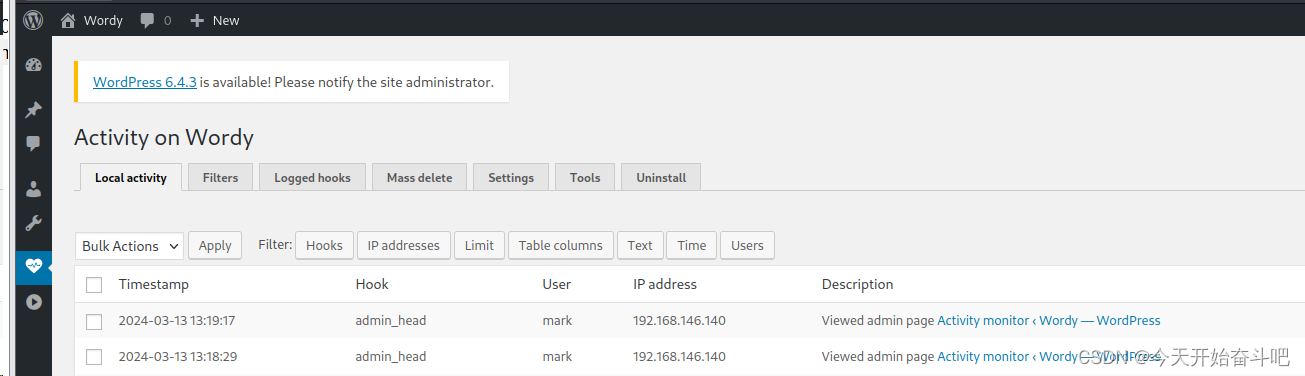Follow the WordPress 6.4.3 link
Viewport: 1305px width, 376px height.
(x=144, y=82)
